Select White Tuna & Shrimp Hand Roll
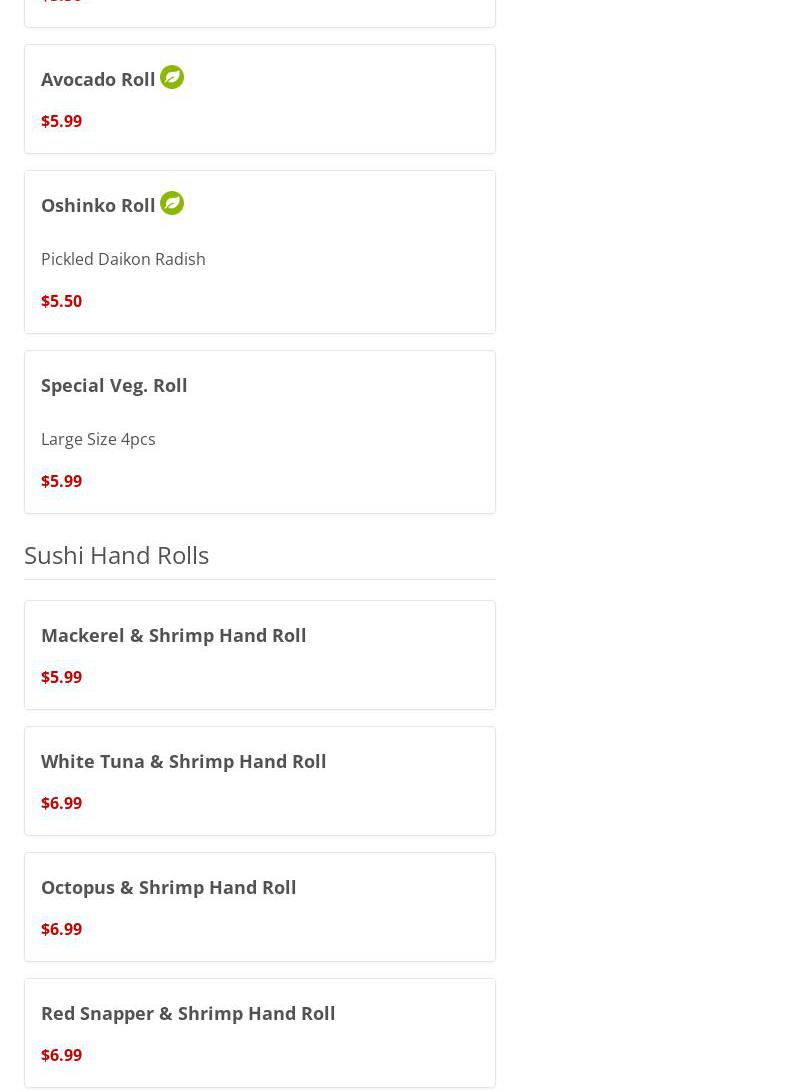This screenshot has height=1092, width=785. [183, 761]
